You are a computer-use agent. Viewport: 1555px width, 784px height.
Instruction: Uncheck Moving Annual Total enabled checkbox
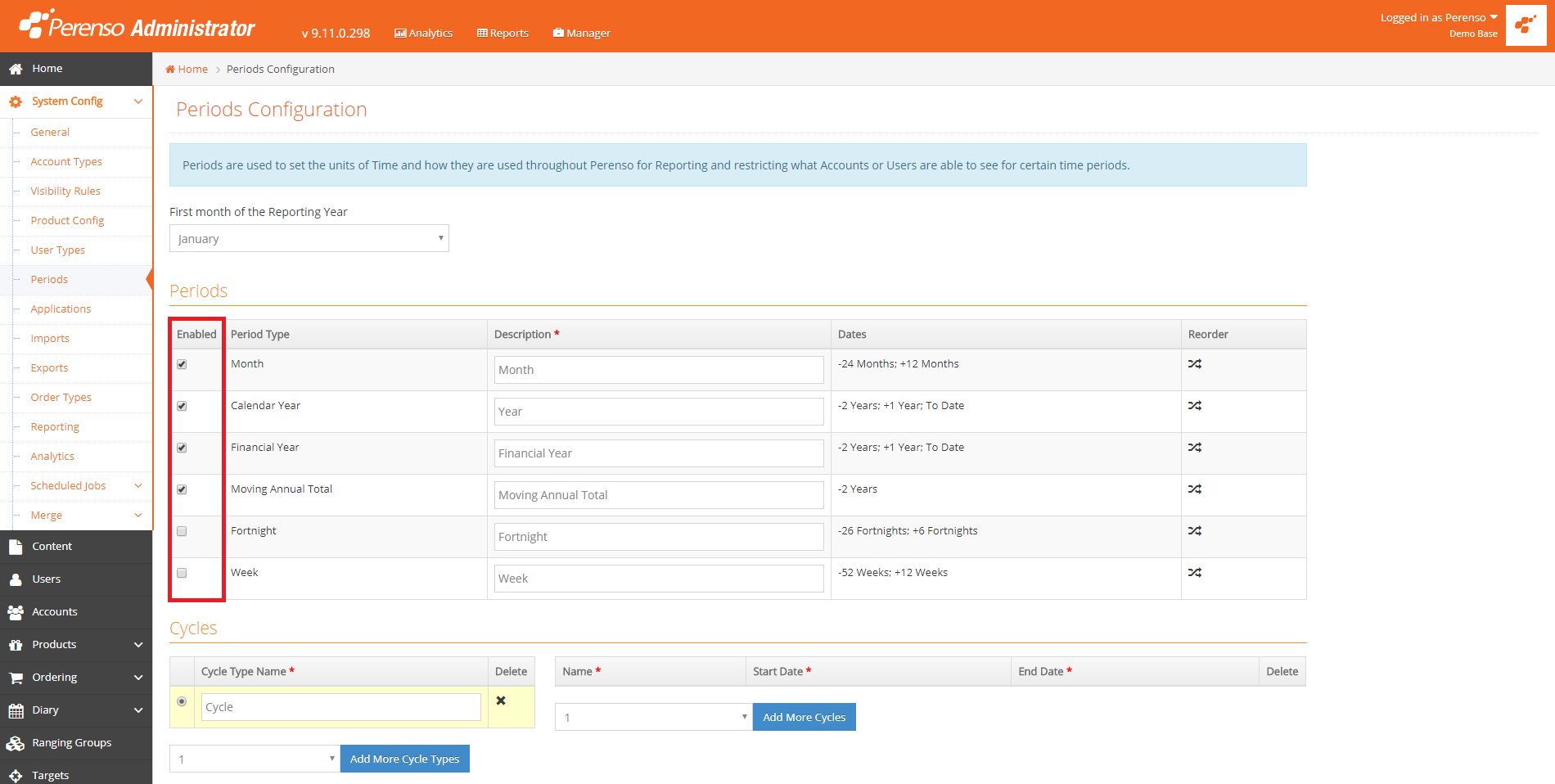(182, 489)
